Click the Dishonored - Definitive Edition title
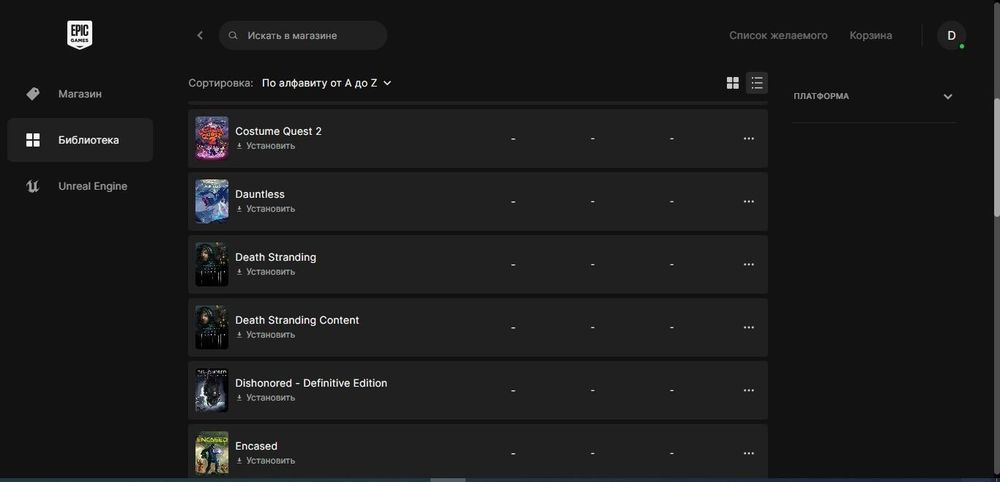The height and width of the screenshot is (482, 1000). coord(311,383)
